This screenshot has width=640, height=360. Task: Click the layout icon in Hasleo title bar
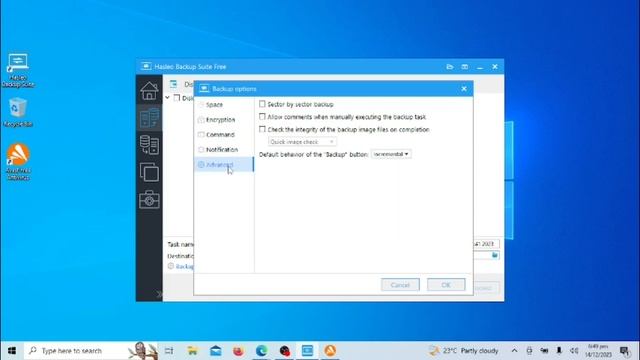point(464,67)
